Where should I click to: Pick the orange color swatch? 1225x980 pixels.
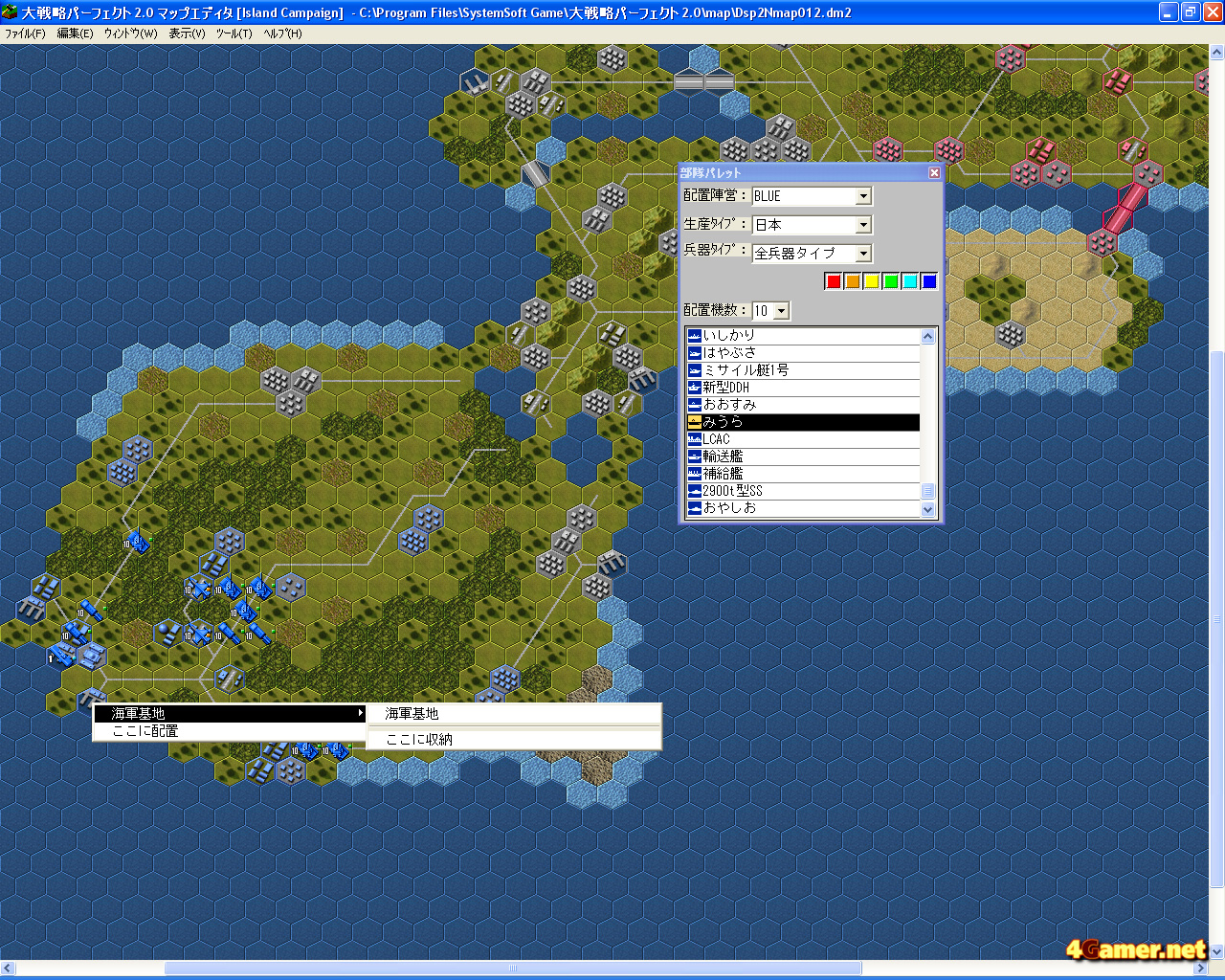pyautogui.click(x=853, y=281)
